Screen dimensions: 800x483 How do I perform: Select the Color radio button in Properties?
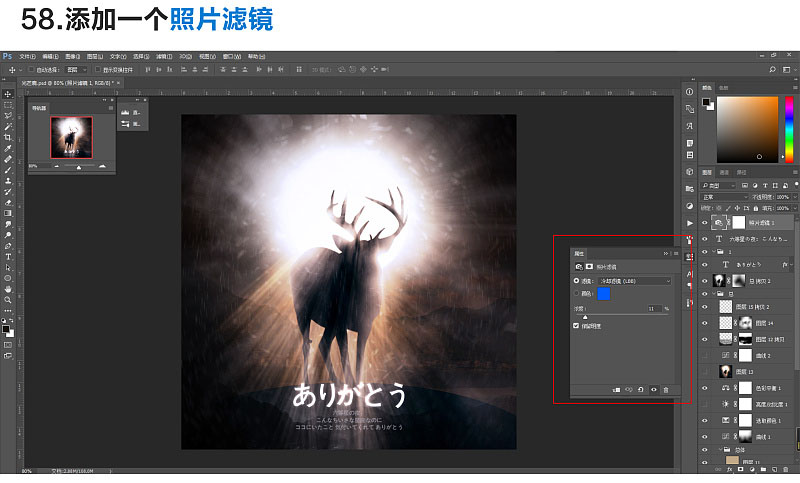[576, 293]
